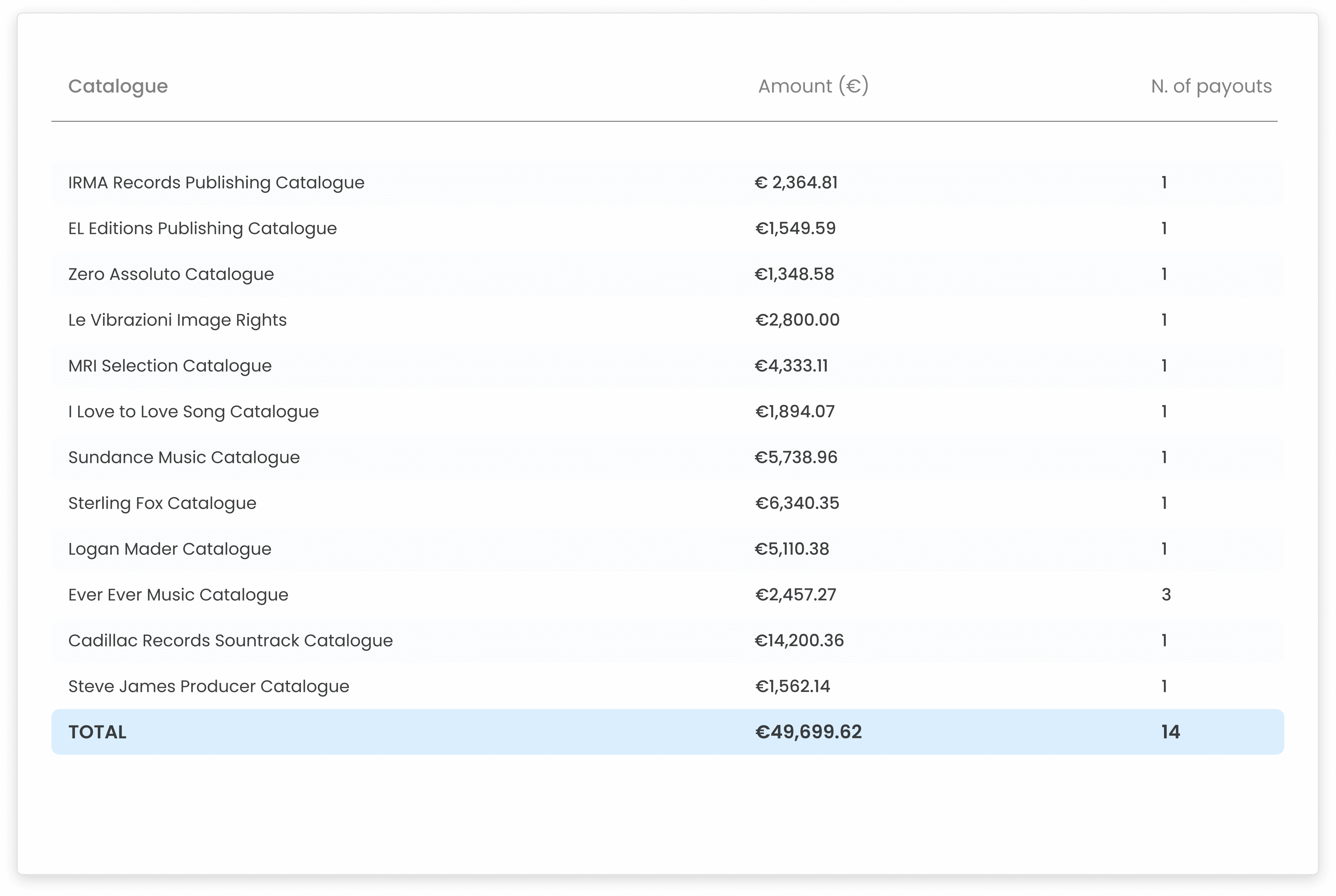Click total payouts value 14
Viewport: 1336px width, 896px height.
coord(1170,732)
